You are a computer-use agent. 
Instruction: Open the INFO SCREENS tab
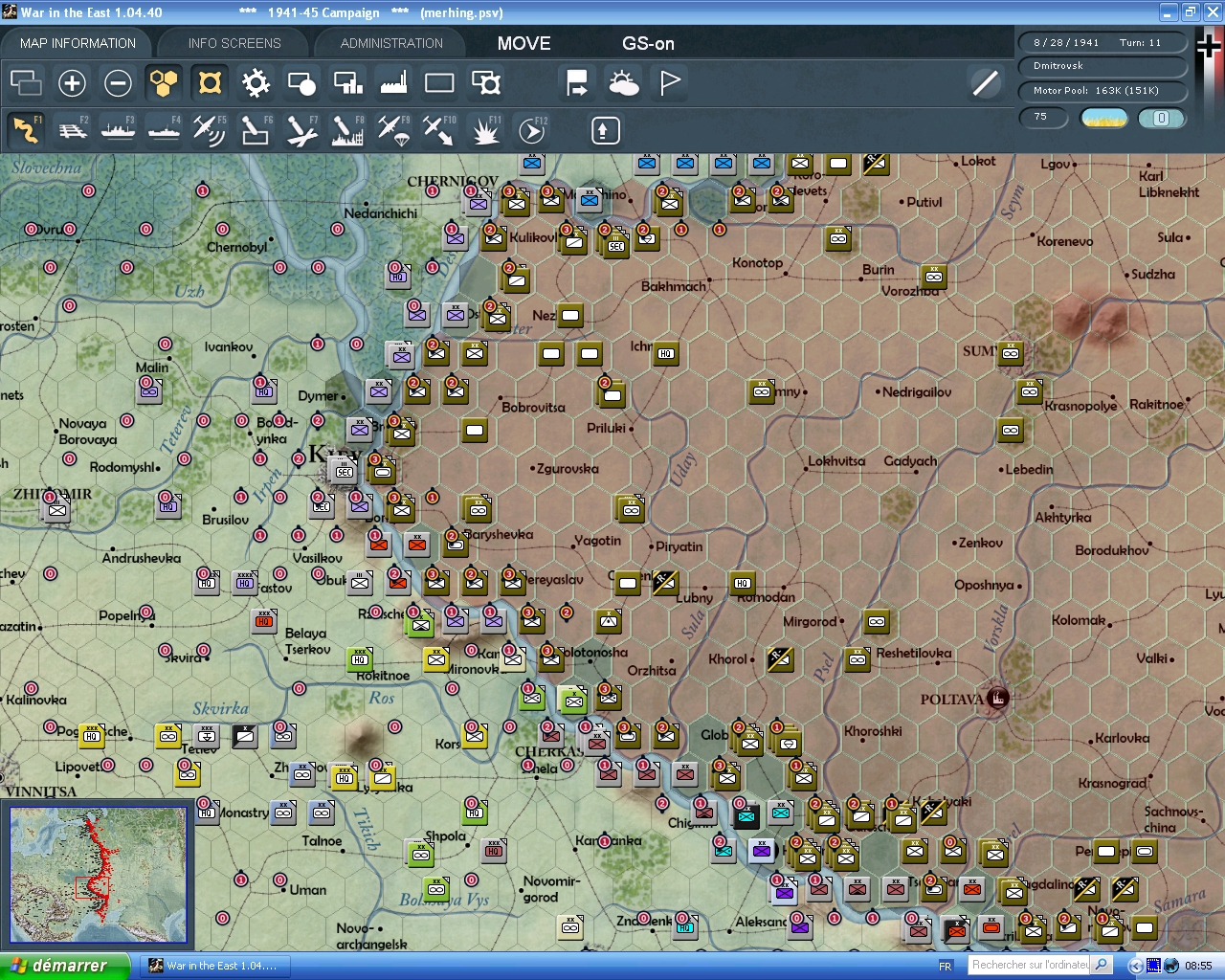(x=234, y=43)
